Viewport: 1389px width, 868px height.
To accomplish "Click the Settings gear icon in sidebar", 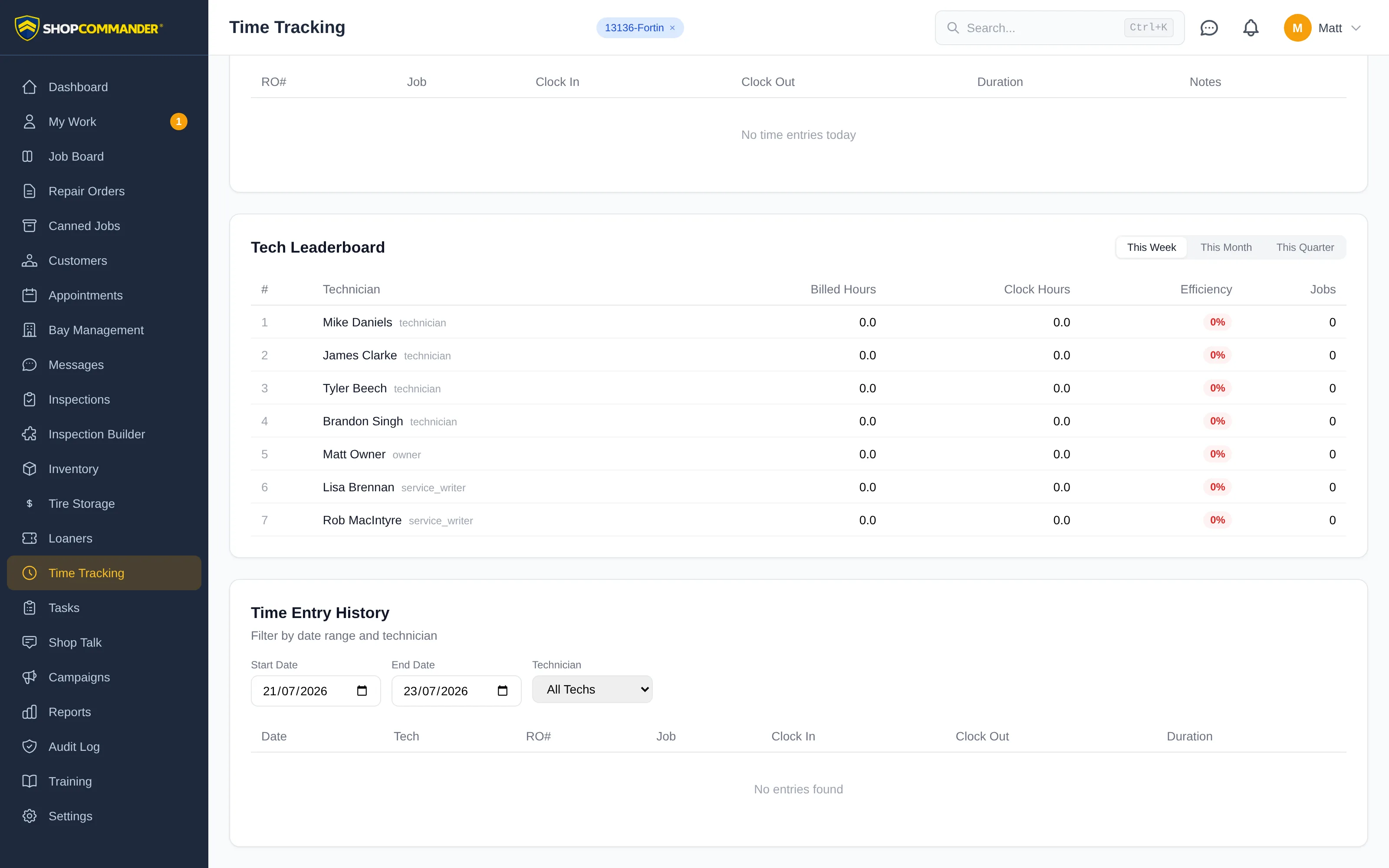I will pos(29,816).
